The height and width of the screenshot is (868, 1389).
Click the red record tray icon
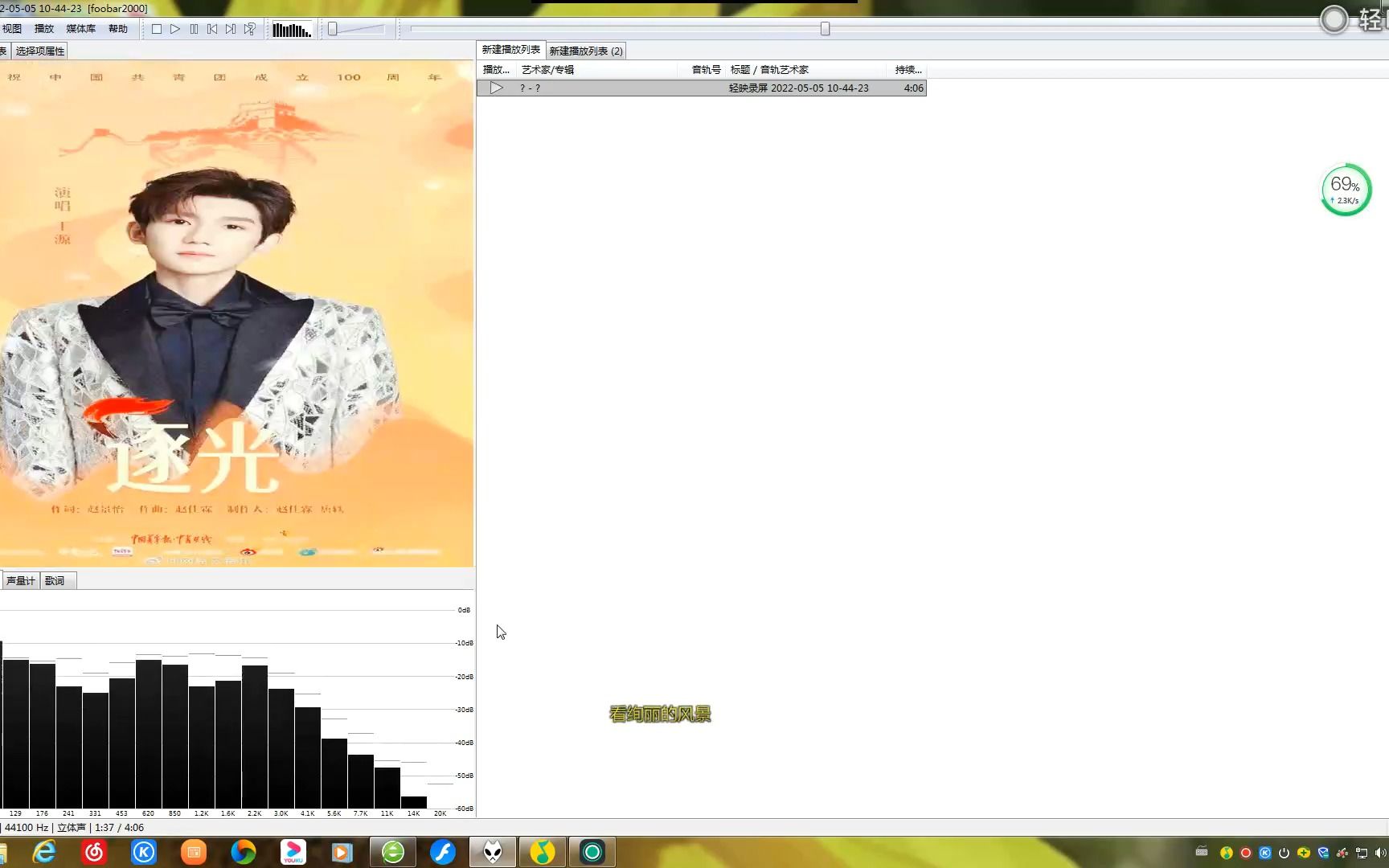pyautogui.click(x=1246, y=854)
